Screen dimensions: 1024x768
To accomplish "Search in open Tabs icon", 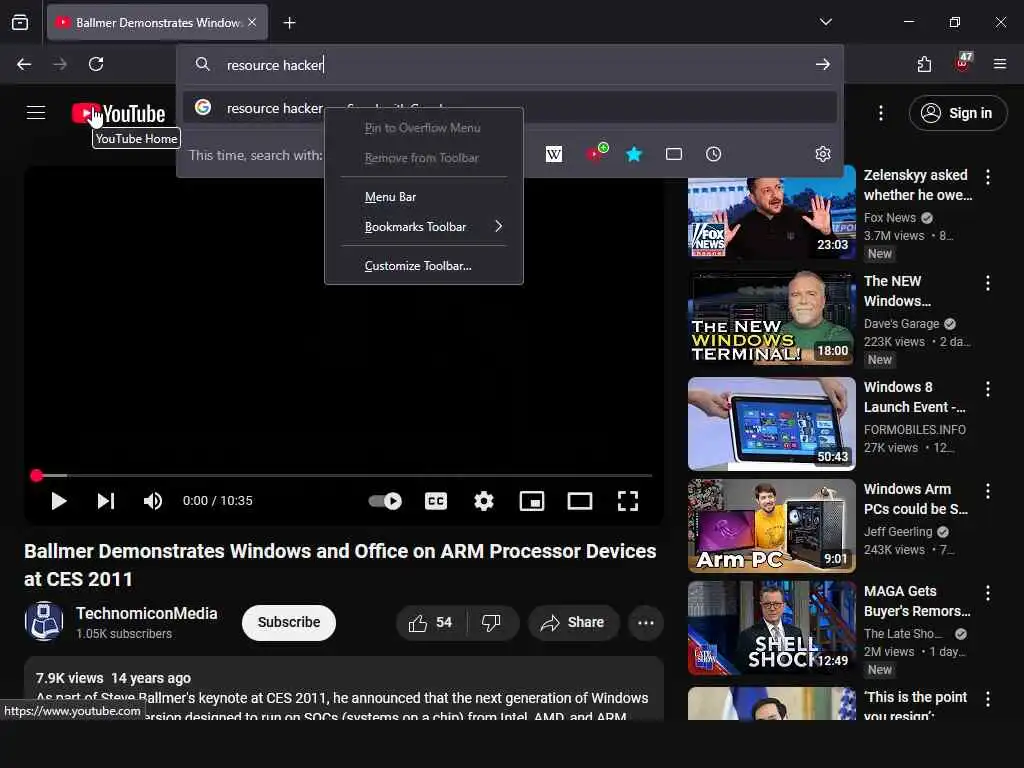I will [673, 154].
